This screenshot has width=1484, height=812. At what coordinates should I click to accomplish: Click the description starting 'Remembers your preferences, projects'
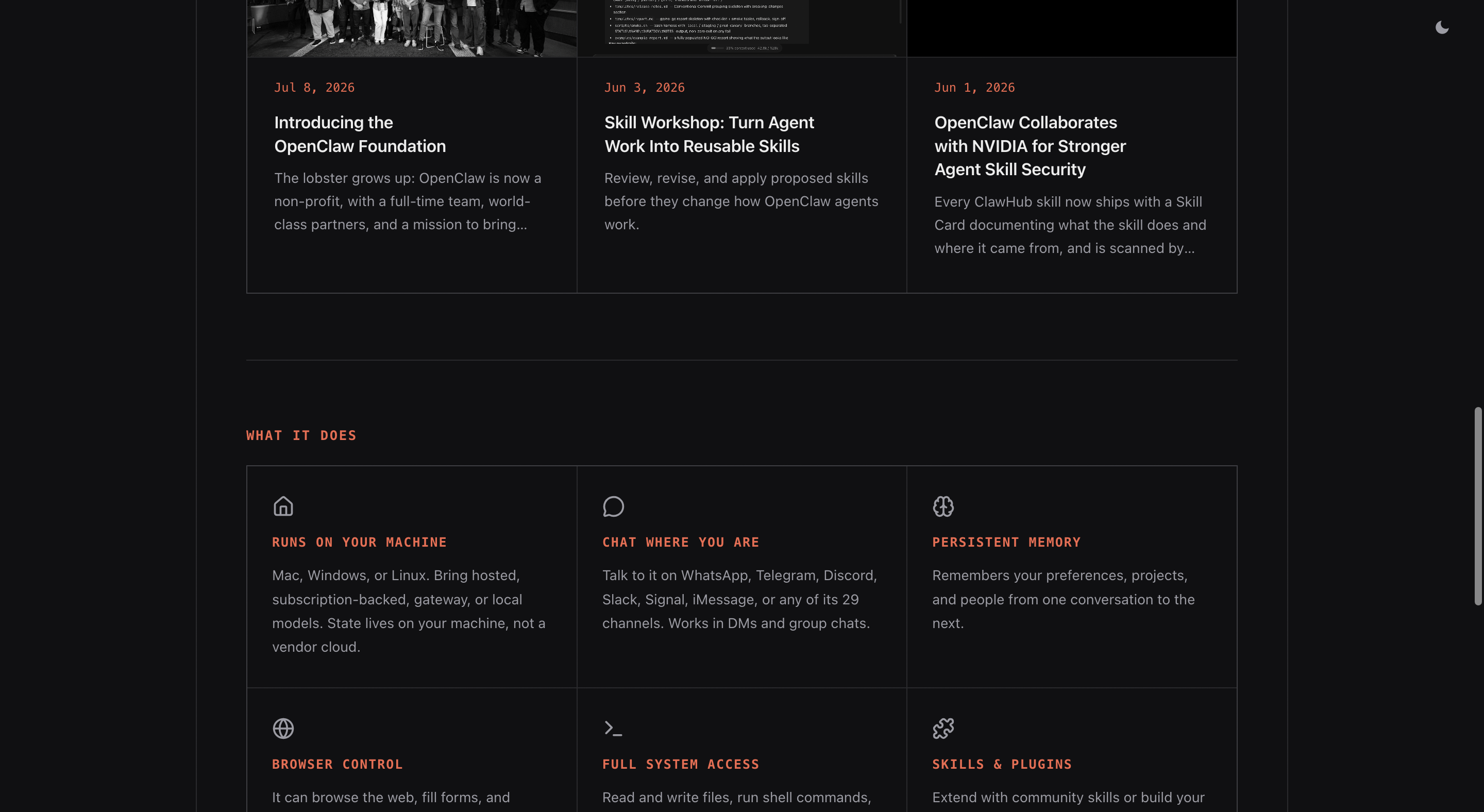pos(1064,600)
